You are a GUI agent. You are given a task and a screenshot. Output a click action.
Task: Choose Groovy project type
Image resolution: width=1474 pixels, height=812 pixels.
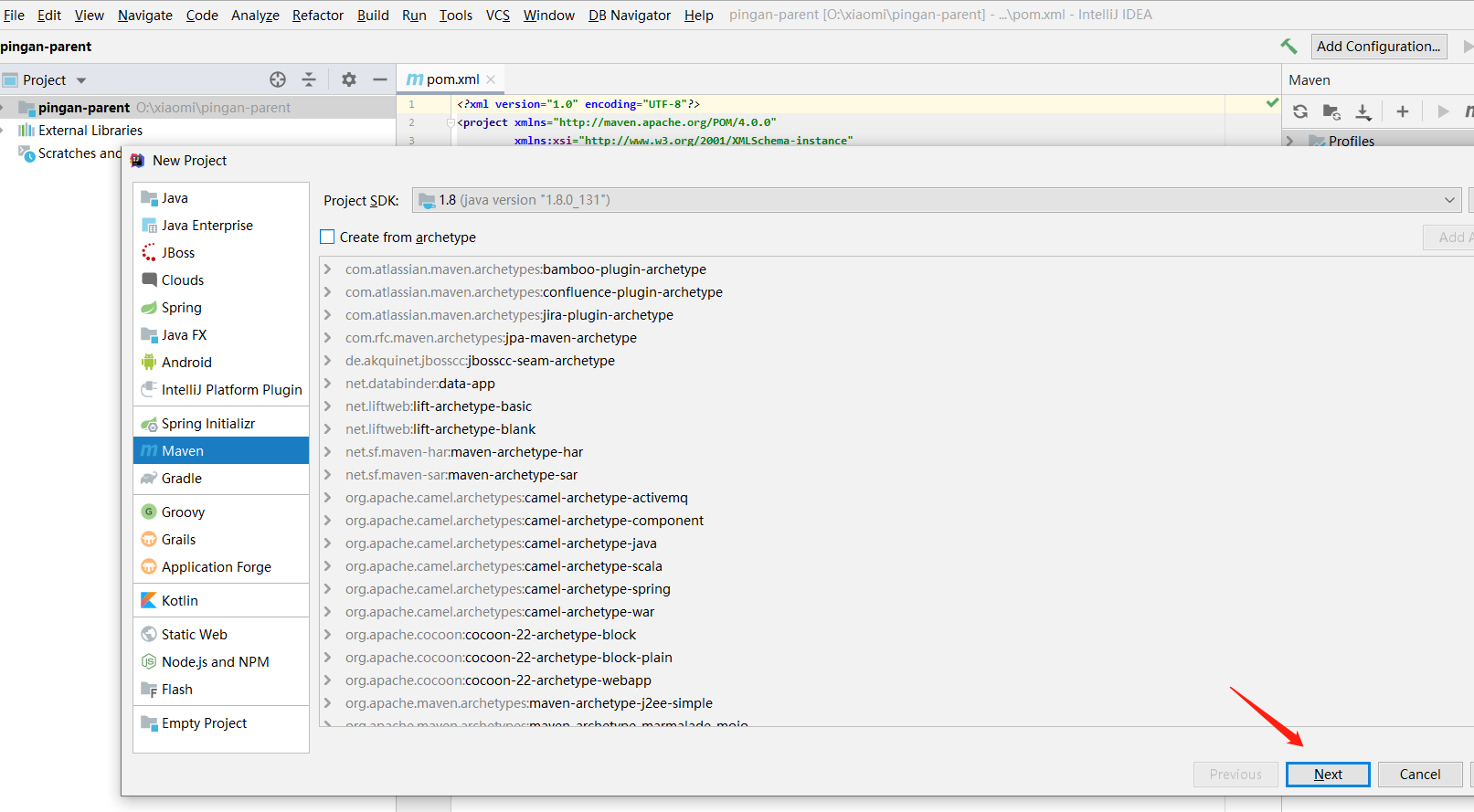tap(220, 511)
